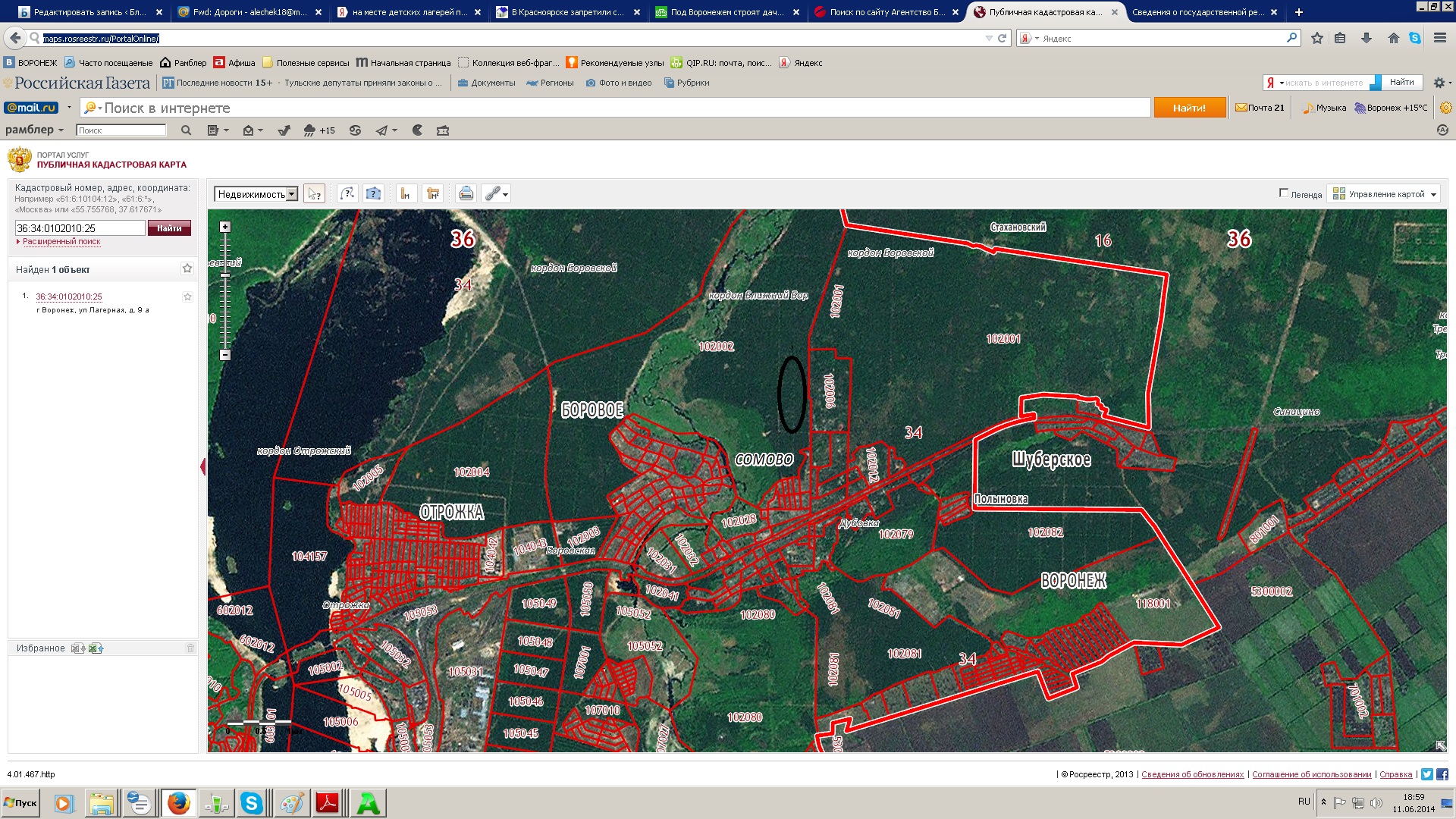Activate the identify-by-line query tool
This screenshot has width=1456, height=819.
[347, 194]
